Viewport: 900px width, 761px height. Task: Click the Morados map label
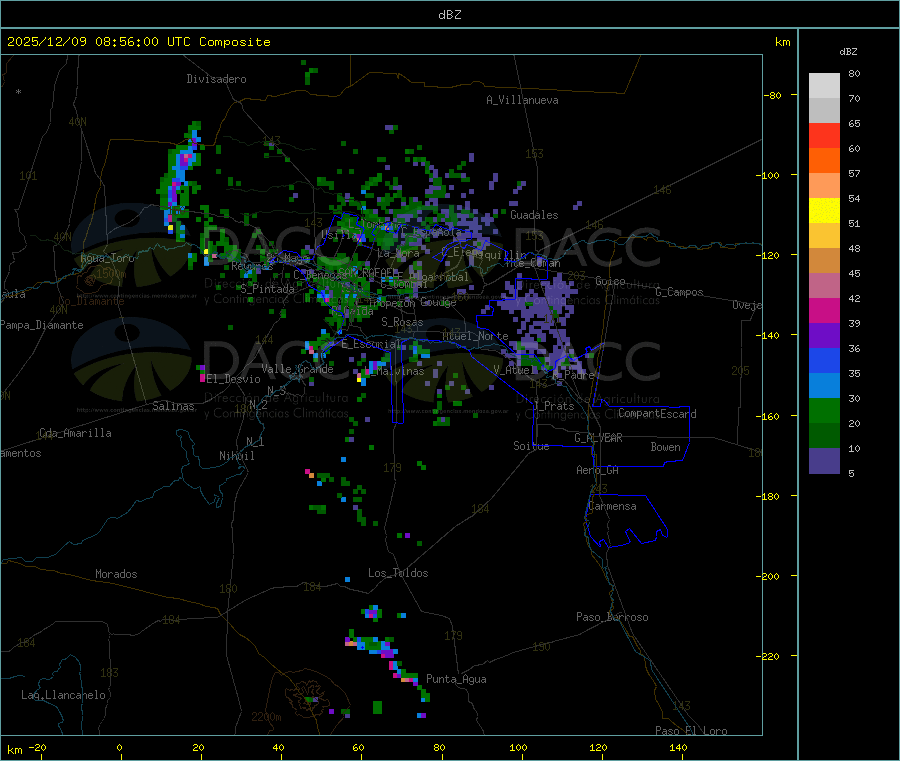coord(117,574)
